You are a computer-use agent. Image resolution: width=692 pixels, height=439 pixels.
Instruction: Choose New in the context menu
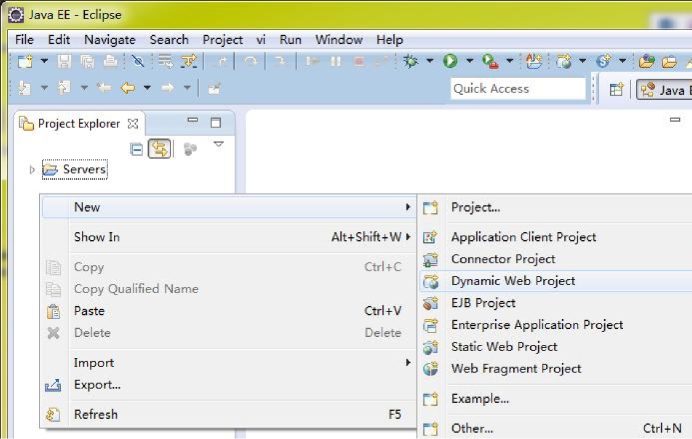coord(229,207)
